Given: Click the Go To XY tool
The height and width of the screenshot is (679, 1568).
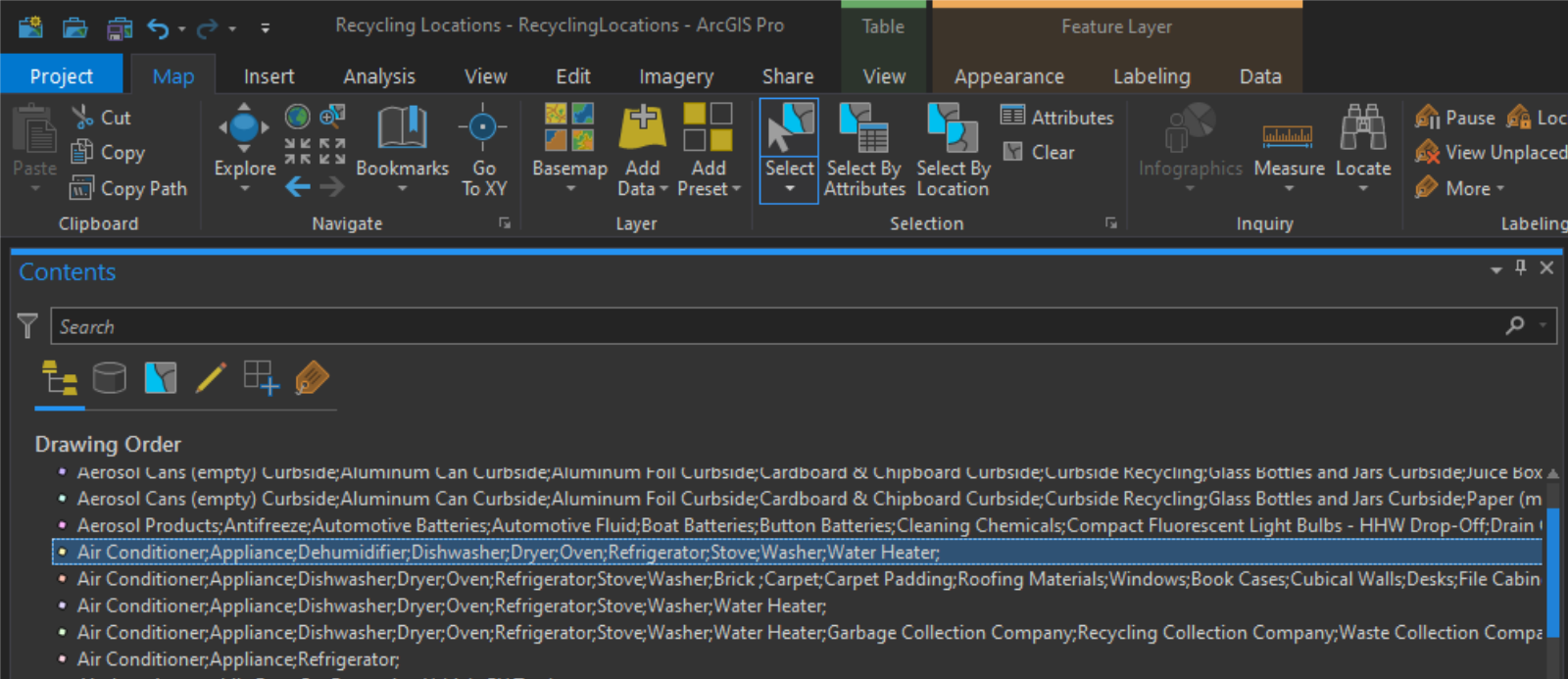Looking at the screenshot, I should [x=483, y=150].
